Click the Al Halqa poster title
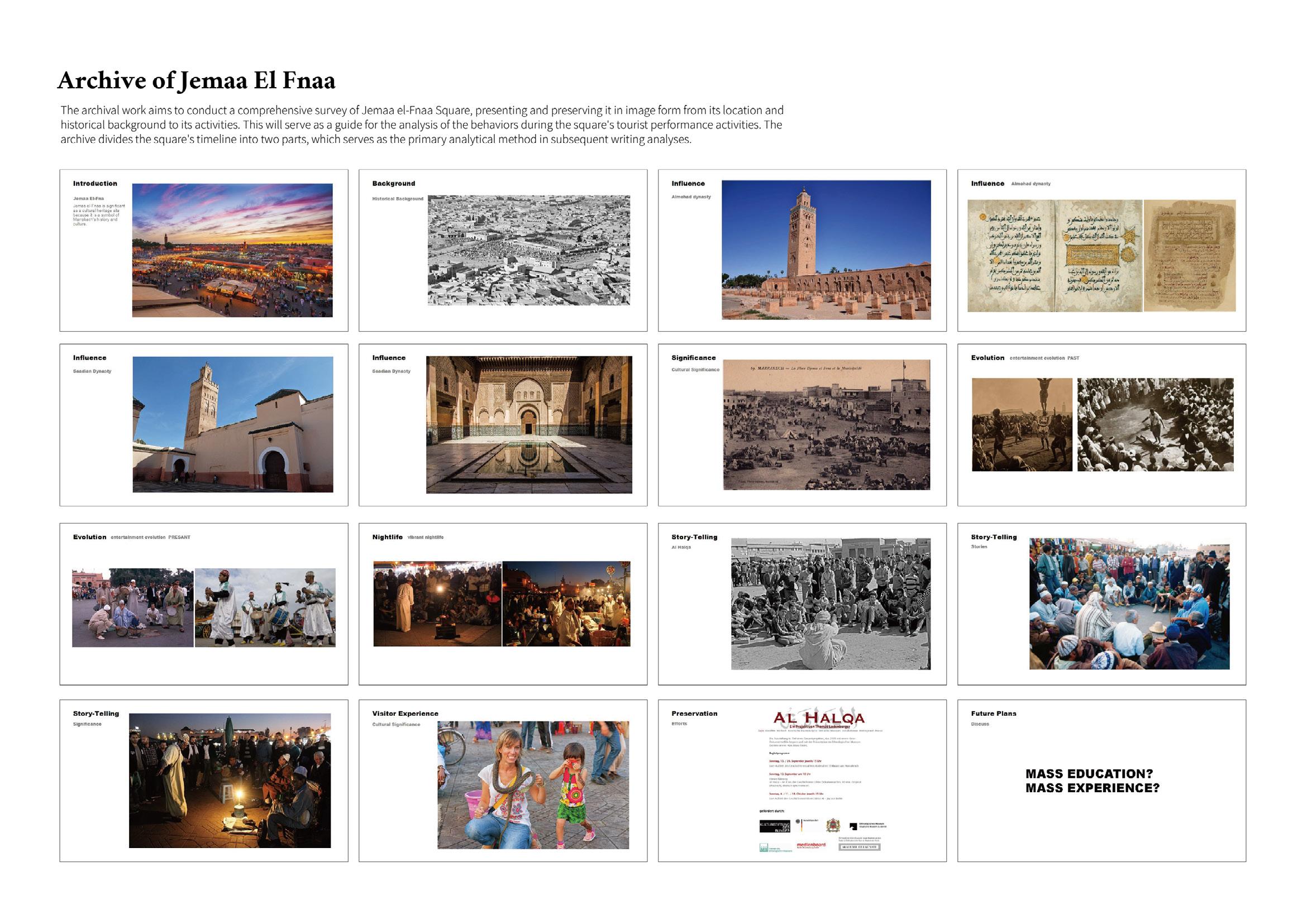1307x924 pixels. tap(819, 719)
